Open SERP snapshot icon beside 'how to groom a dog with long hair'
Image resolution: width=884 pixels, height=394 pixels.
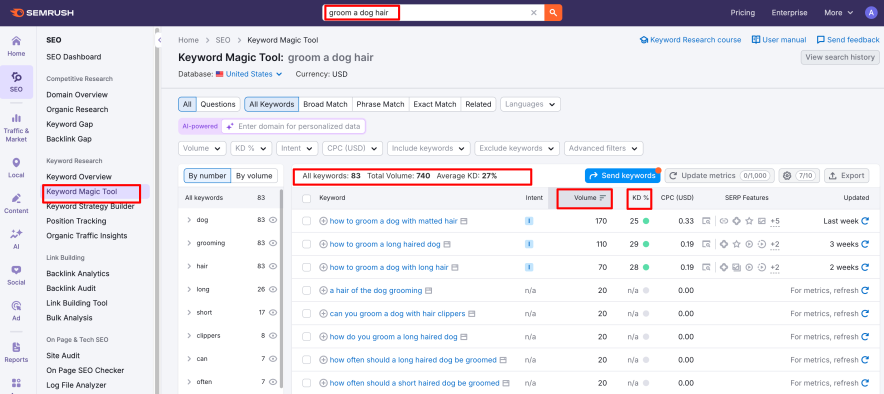pos(455,267)
